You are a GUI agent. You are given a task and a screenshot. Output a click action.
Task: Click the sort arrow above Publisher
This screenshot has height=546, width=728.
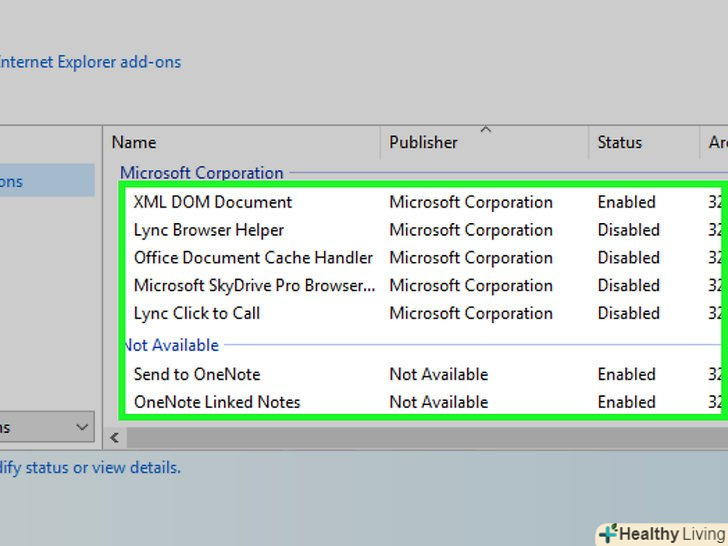tap(485, 130)
